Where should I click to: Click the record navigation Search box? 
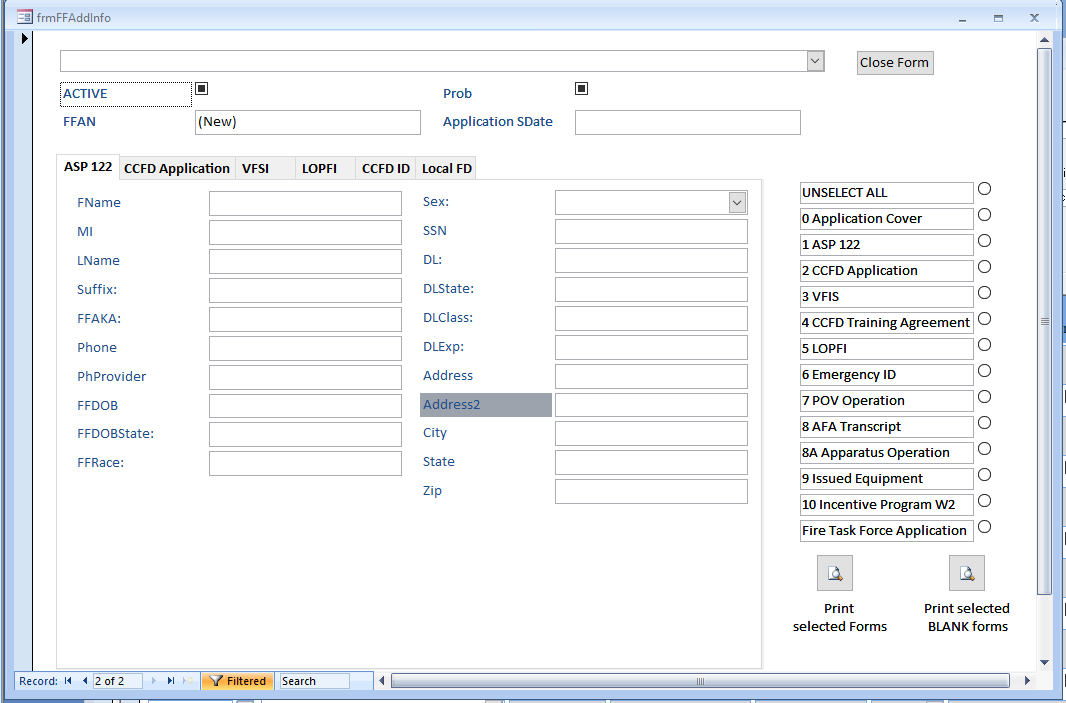coord(315,681)
